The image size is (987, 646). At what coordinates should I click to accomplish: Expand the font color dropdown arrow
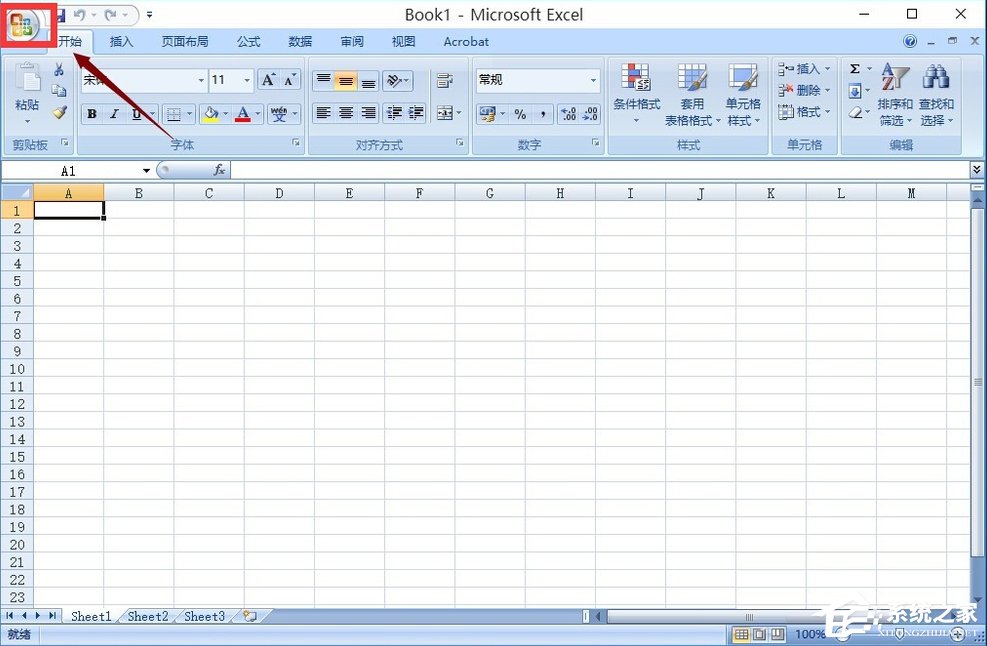[x=258, y=113]
